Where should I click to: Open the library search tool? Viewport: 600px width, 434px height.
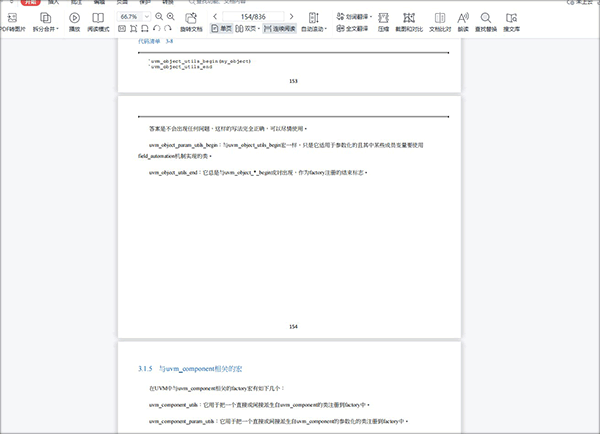[511, 22]
